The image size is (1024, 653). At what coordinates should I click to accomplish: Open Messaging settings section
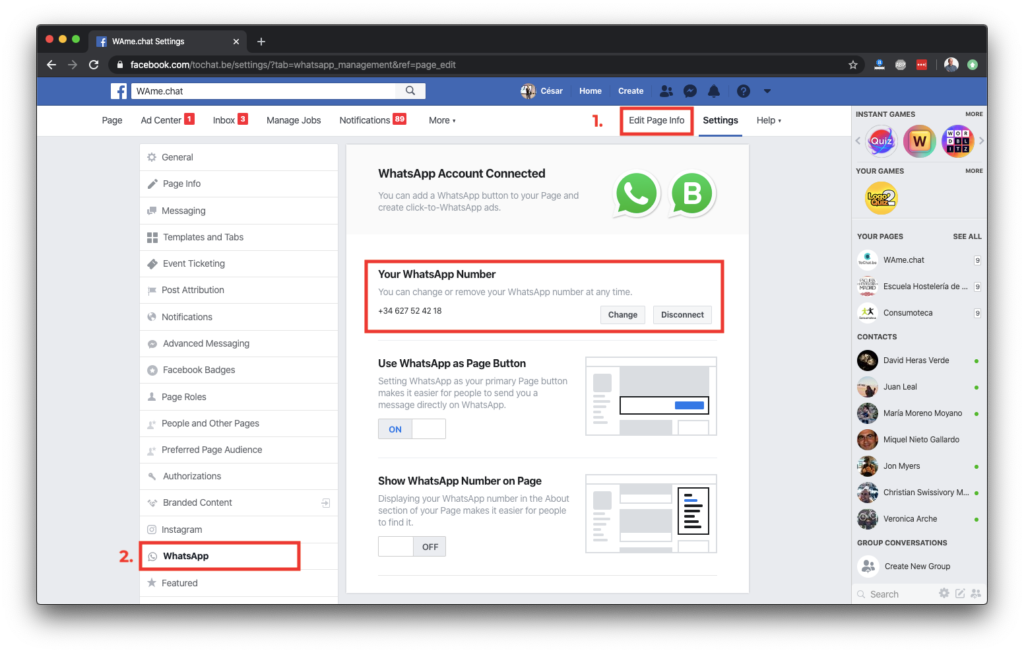pos(238,211)
